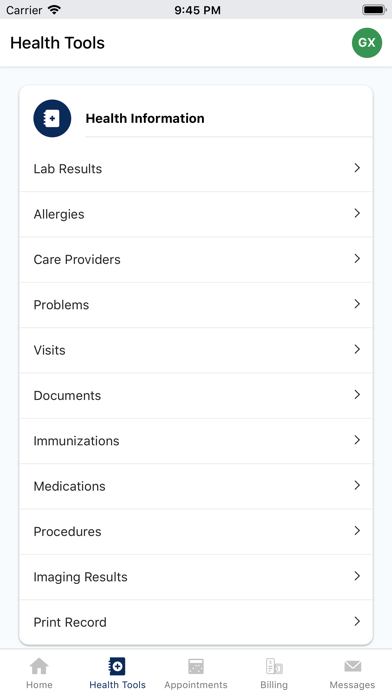Open the Visits list item
The image size is (392, 696).
pyautogui.click(x=196, y=350)
